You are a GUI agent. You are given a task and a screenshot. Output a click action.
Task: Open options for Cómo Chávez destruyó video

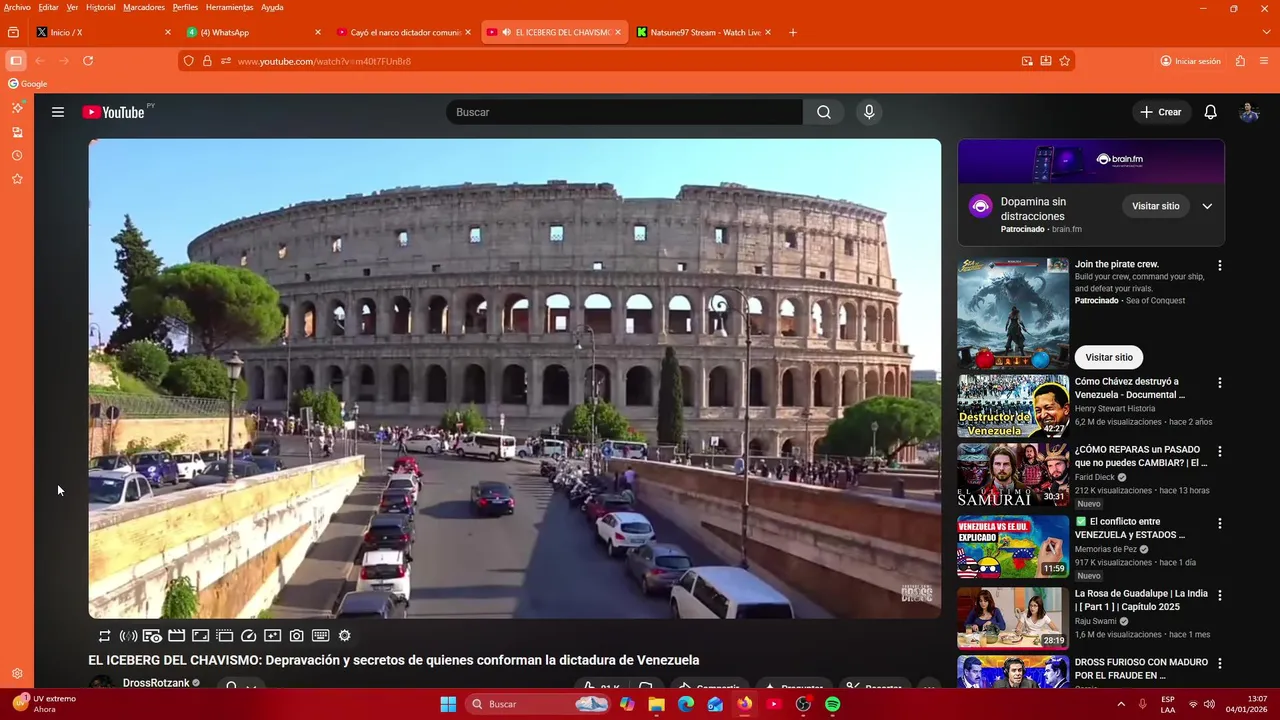click(x=1219, y=383)
